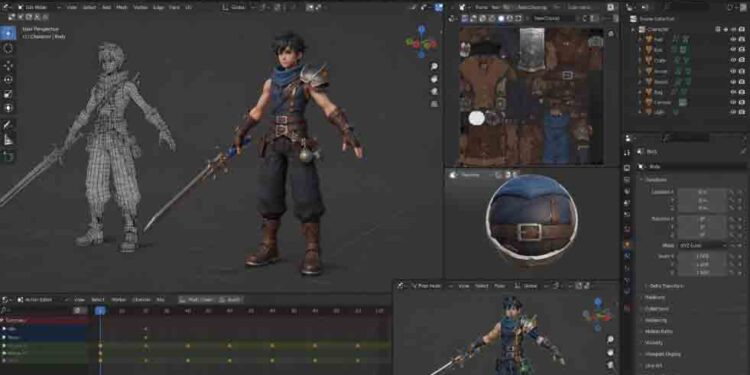Open the Tool properties tab icon at the top
Viewport: 750px width, 375px height.
(628, 152)
